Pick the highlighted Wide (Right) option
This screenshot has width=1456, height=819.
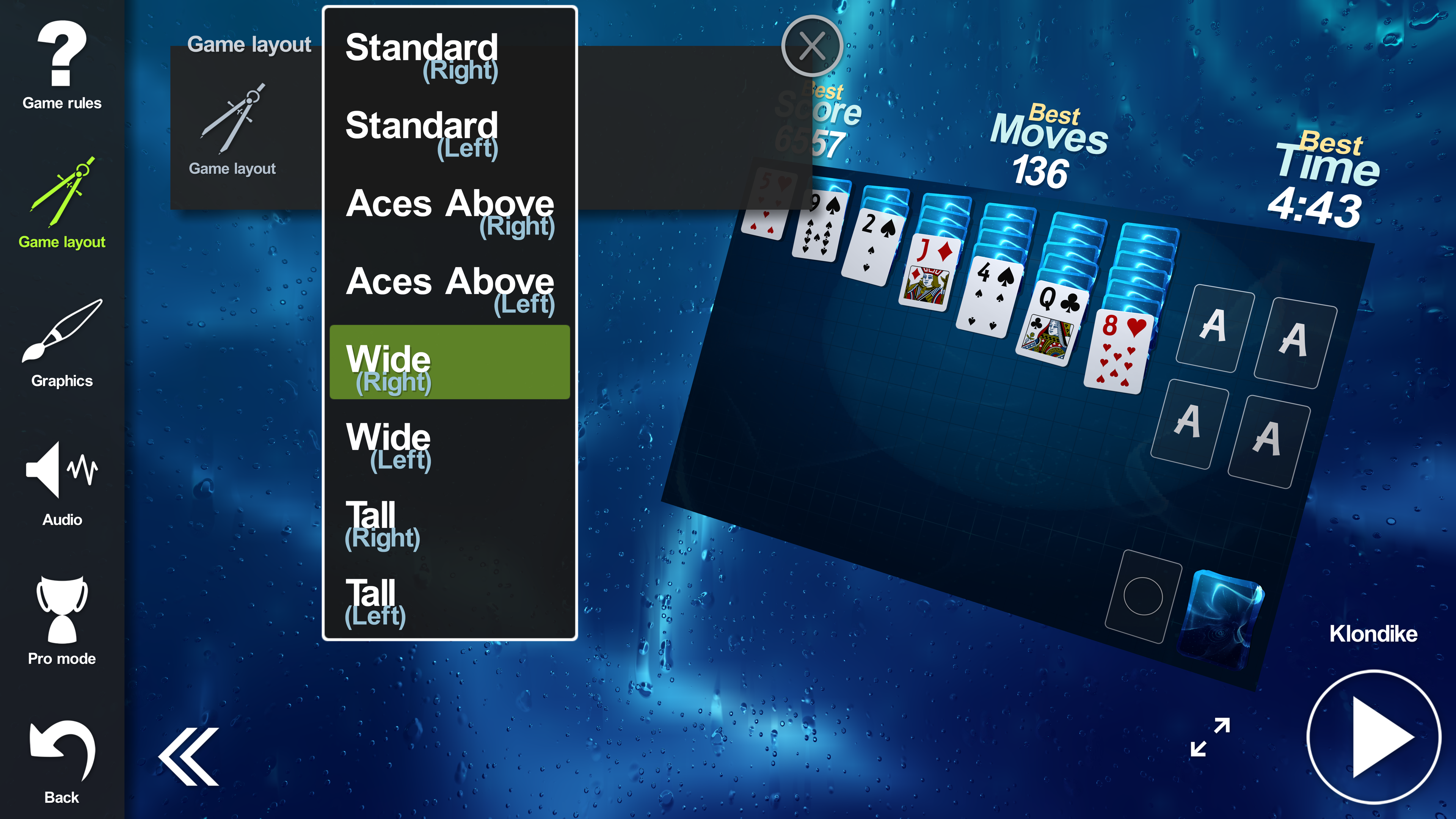pos(449,362)
